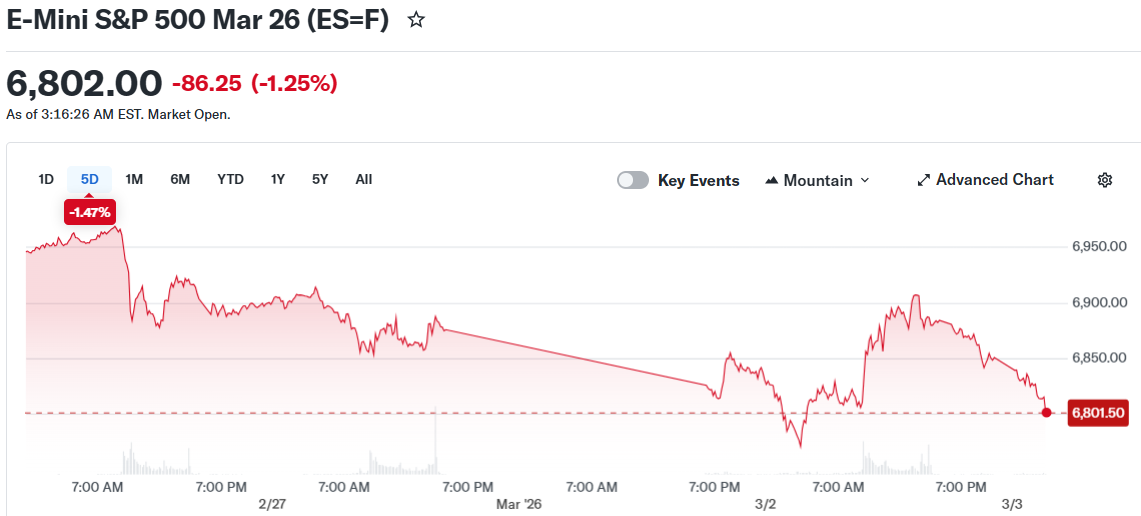The width and height of the screenshot is (1141, 516).
Task: Click the red current-price dot on chart
Action: click(1046, 412)
